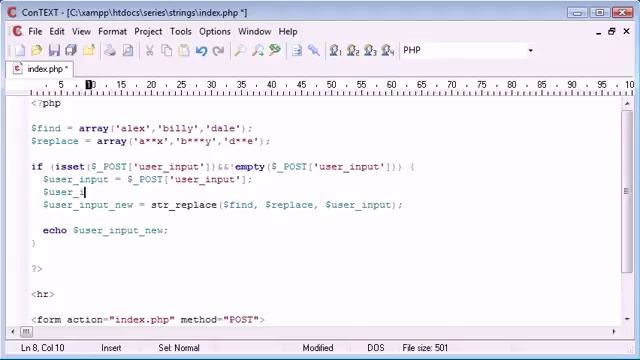The height and width of the screenshot is (360, 640).
Task: Click the '<?php' opening tag line
Action: (46, 103)
